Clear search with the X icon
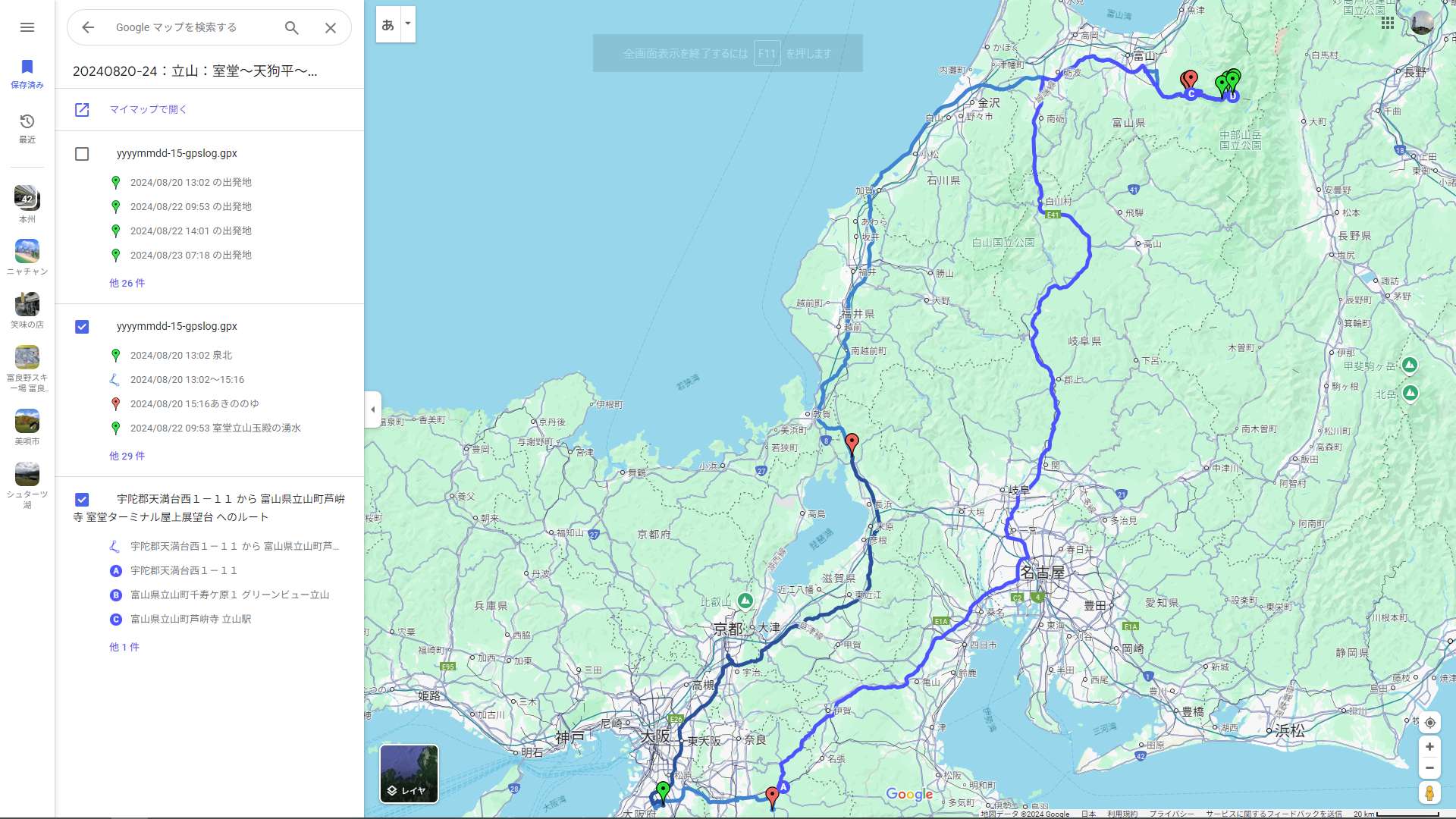This screenshot has height=819, width=1456. click(x=331, y=27)
